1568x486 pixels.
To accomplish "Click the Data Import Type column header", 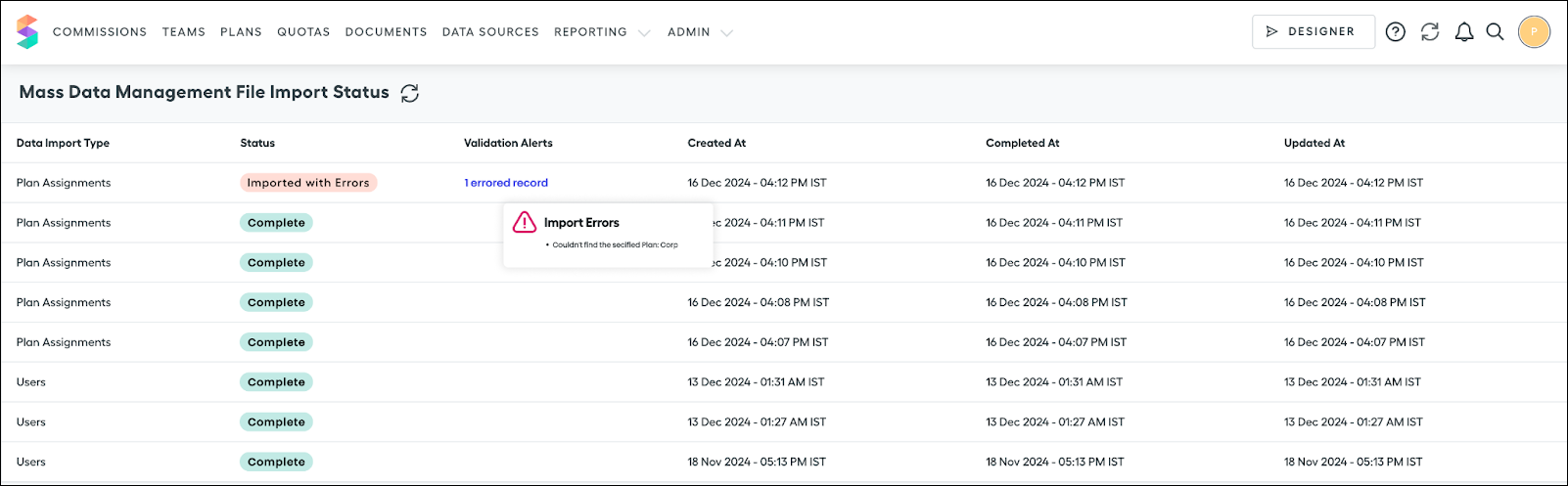I will [x=63, y=143].
